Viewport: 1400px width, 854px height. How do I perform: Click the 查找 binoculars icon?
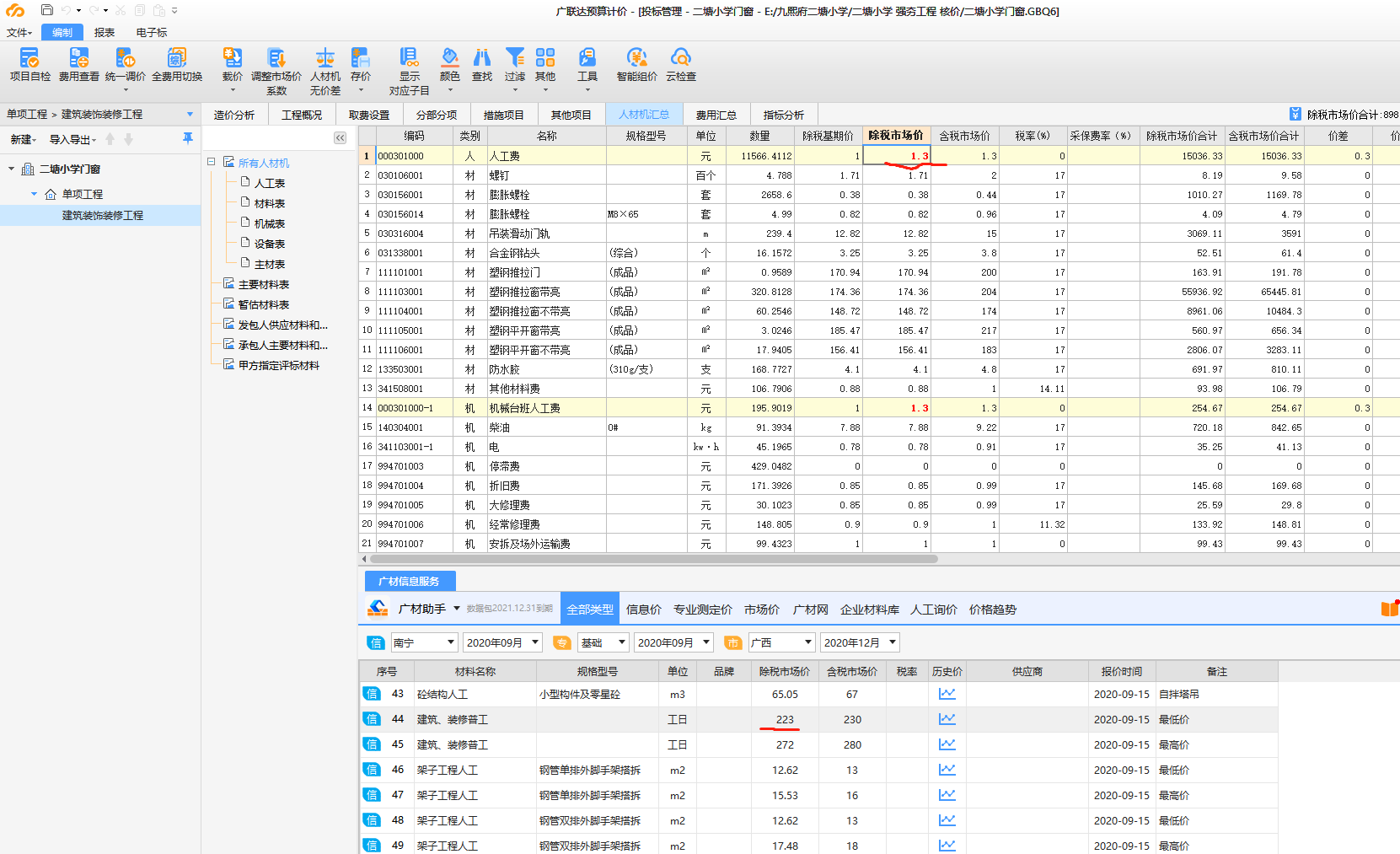[482, 57]
